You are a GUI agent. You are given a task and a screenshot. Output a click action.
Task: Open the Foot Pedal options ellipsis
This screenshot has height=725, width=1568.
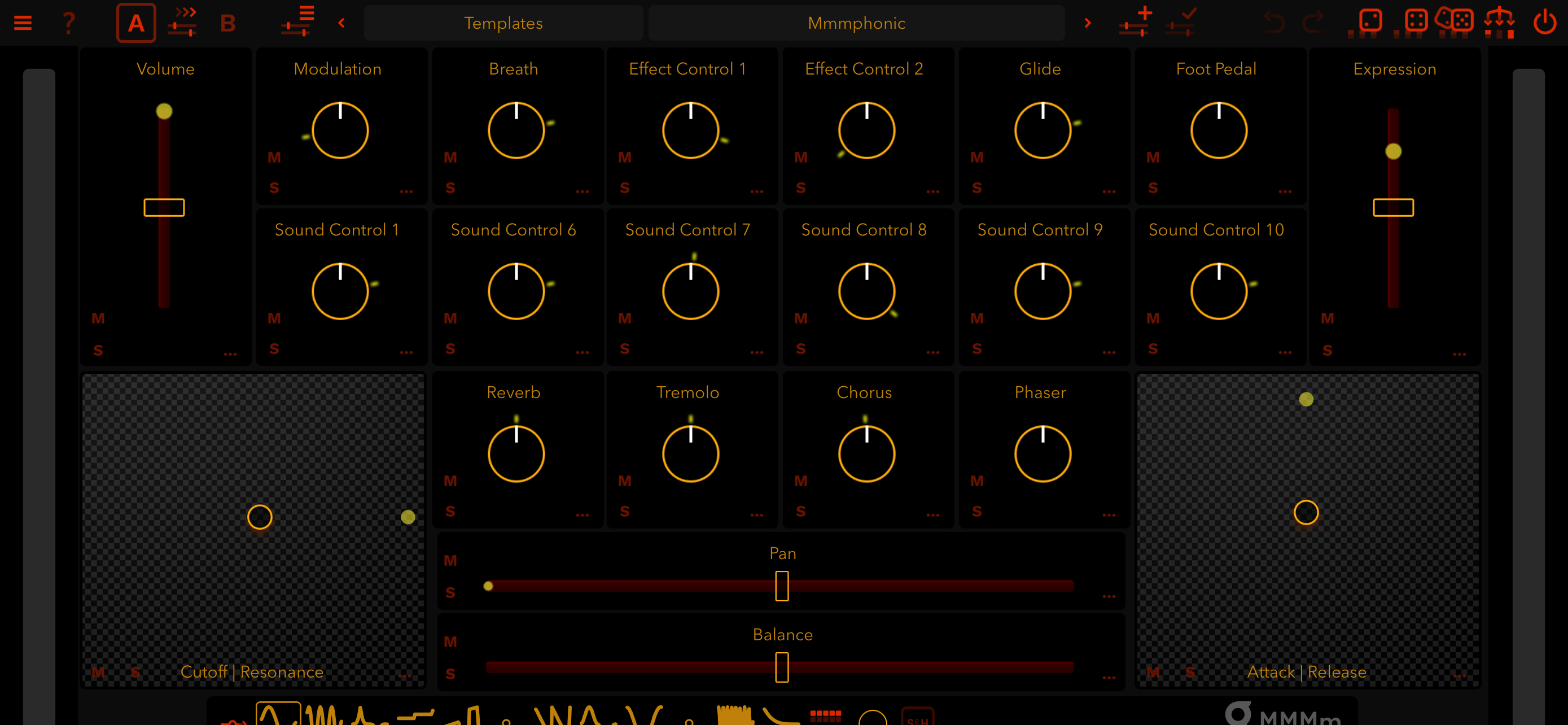click(1285, 192)
